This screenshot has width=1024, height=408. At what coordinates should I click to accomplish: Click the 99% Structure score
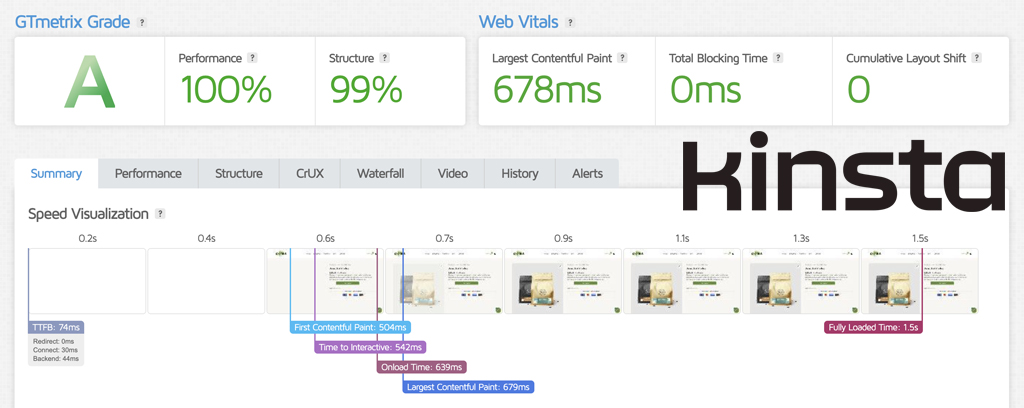coord(366,89)
